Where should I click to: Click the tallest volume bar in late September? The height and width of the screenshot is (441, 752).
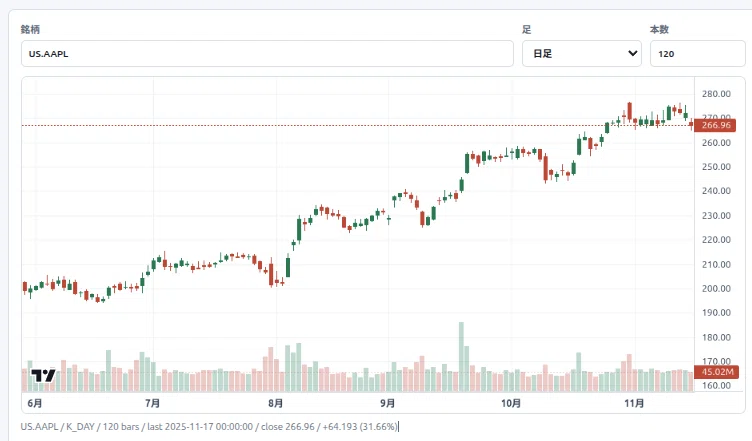click(461, 357)
